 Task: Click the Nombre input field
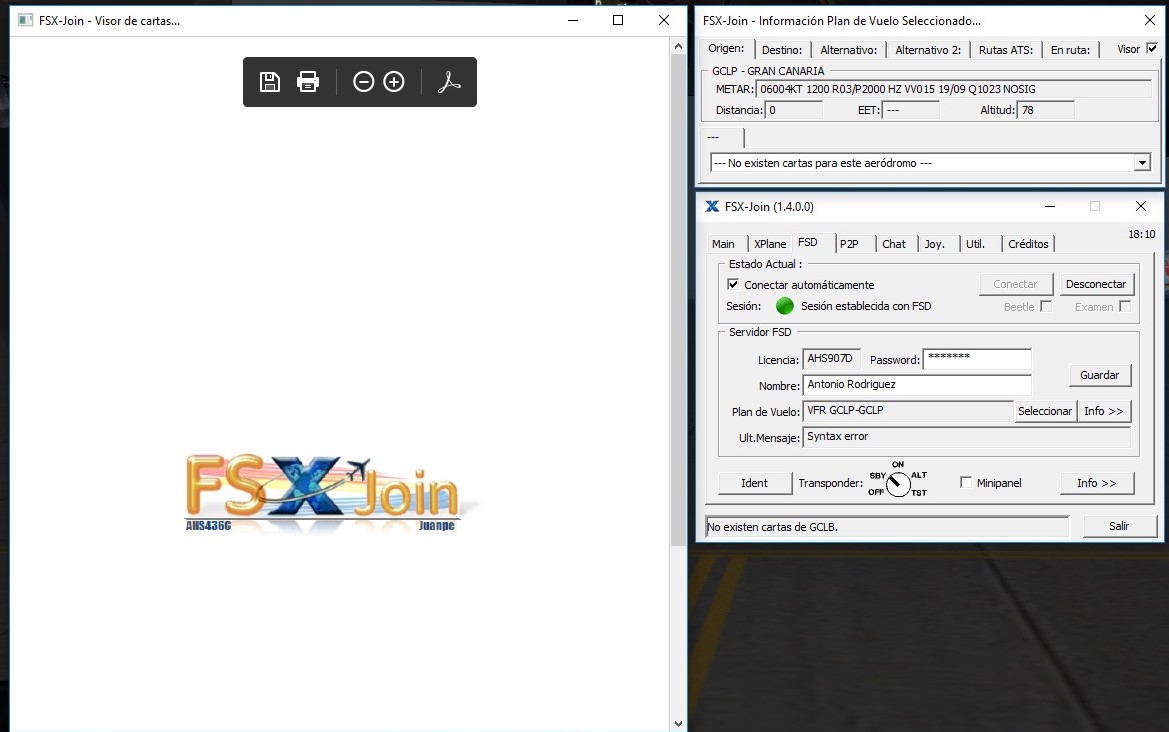[916, 385]
